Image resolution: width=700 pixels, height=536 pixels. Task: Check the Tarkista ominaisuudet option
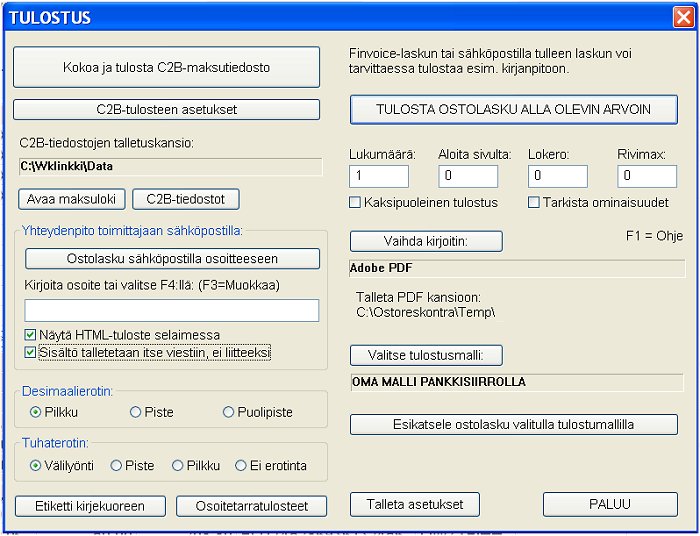tap(534, 203)
